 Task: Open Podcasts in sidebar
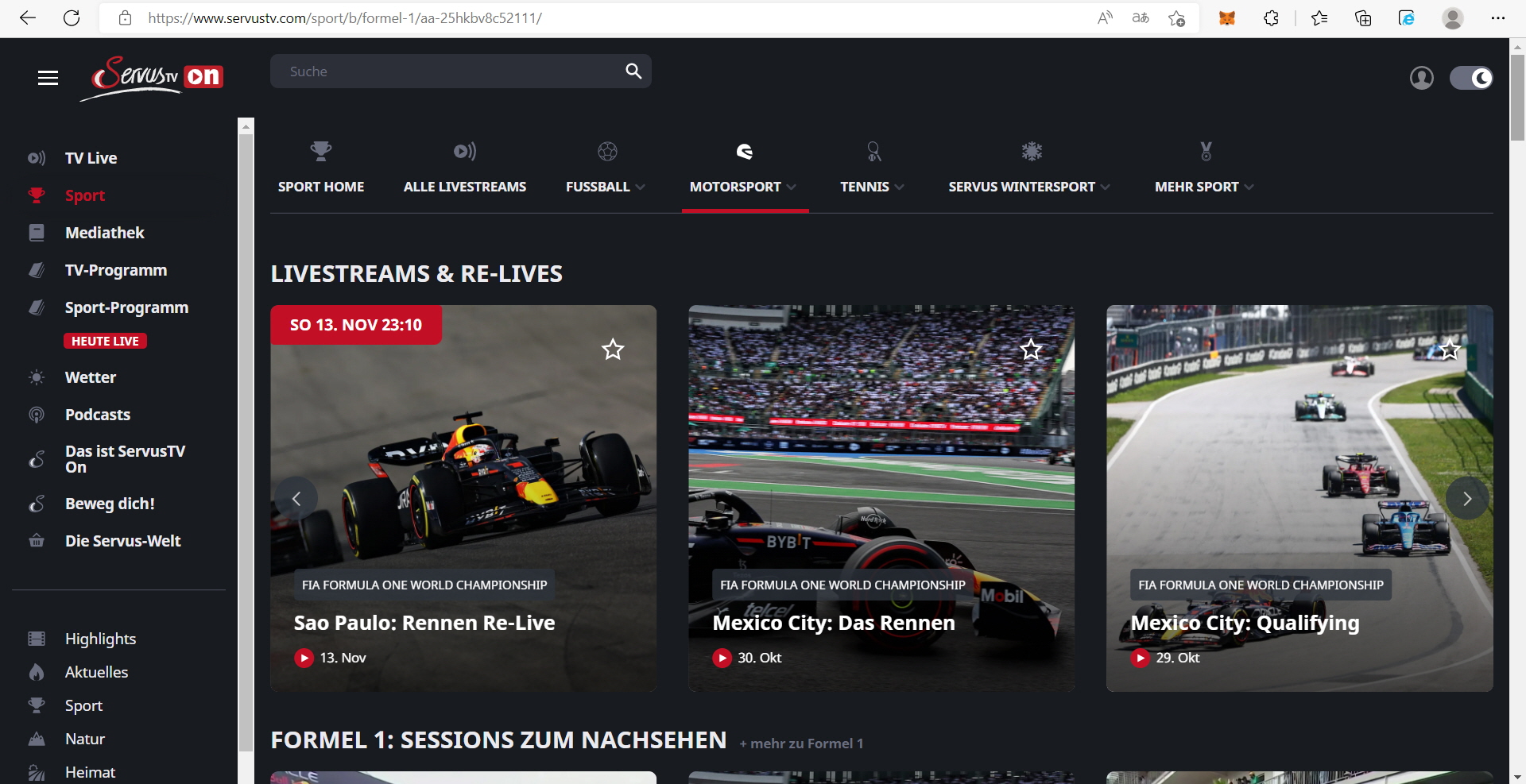(97, 415)
